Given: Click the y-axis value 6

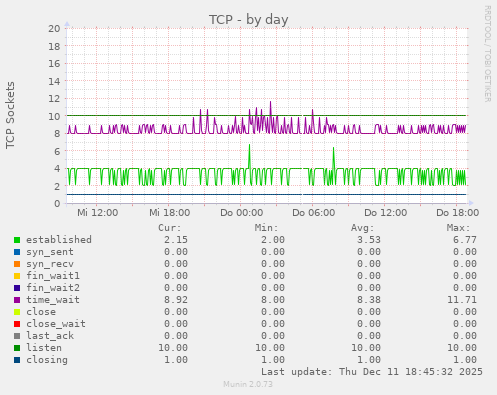Looking at the screenshot, I should [x=57, y=151].
